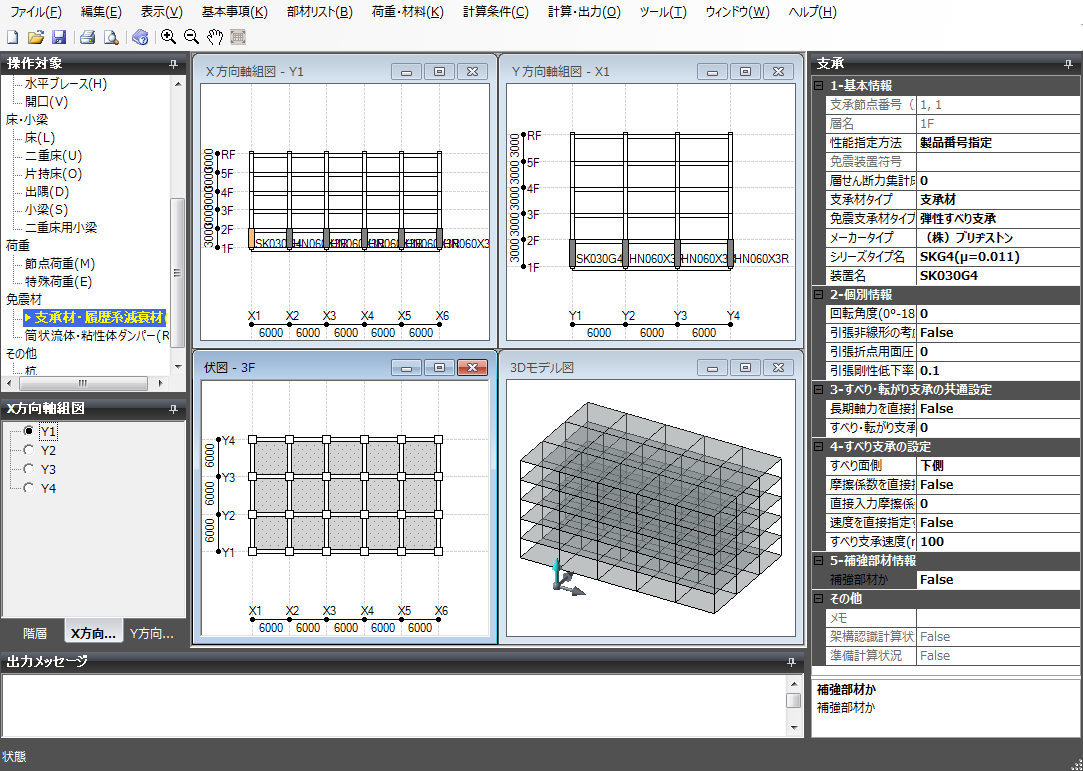The image size is (1083, 771).
Task: Click the fit-to-window grid toolbar icon
Action: coord(238,37)
